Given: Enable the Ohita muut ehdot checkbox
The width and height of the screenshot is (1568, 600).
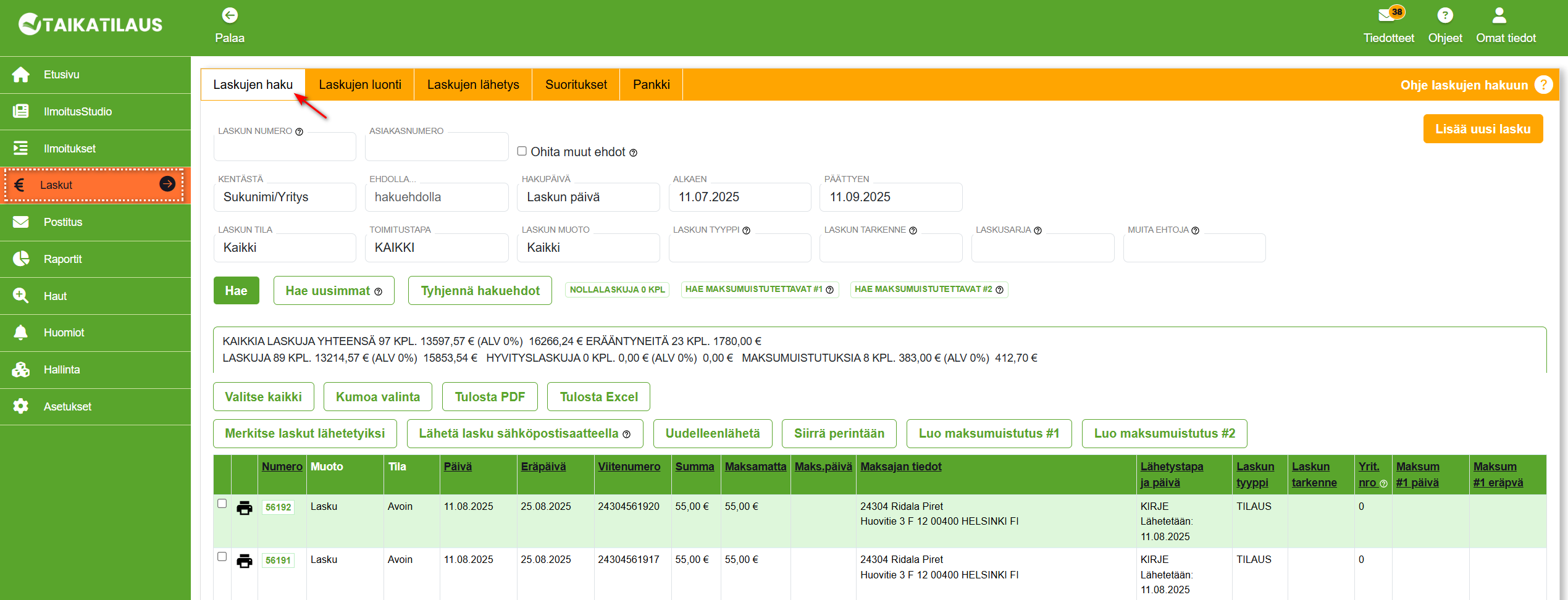Looking at the screenshot, I should coord(522,151).
